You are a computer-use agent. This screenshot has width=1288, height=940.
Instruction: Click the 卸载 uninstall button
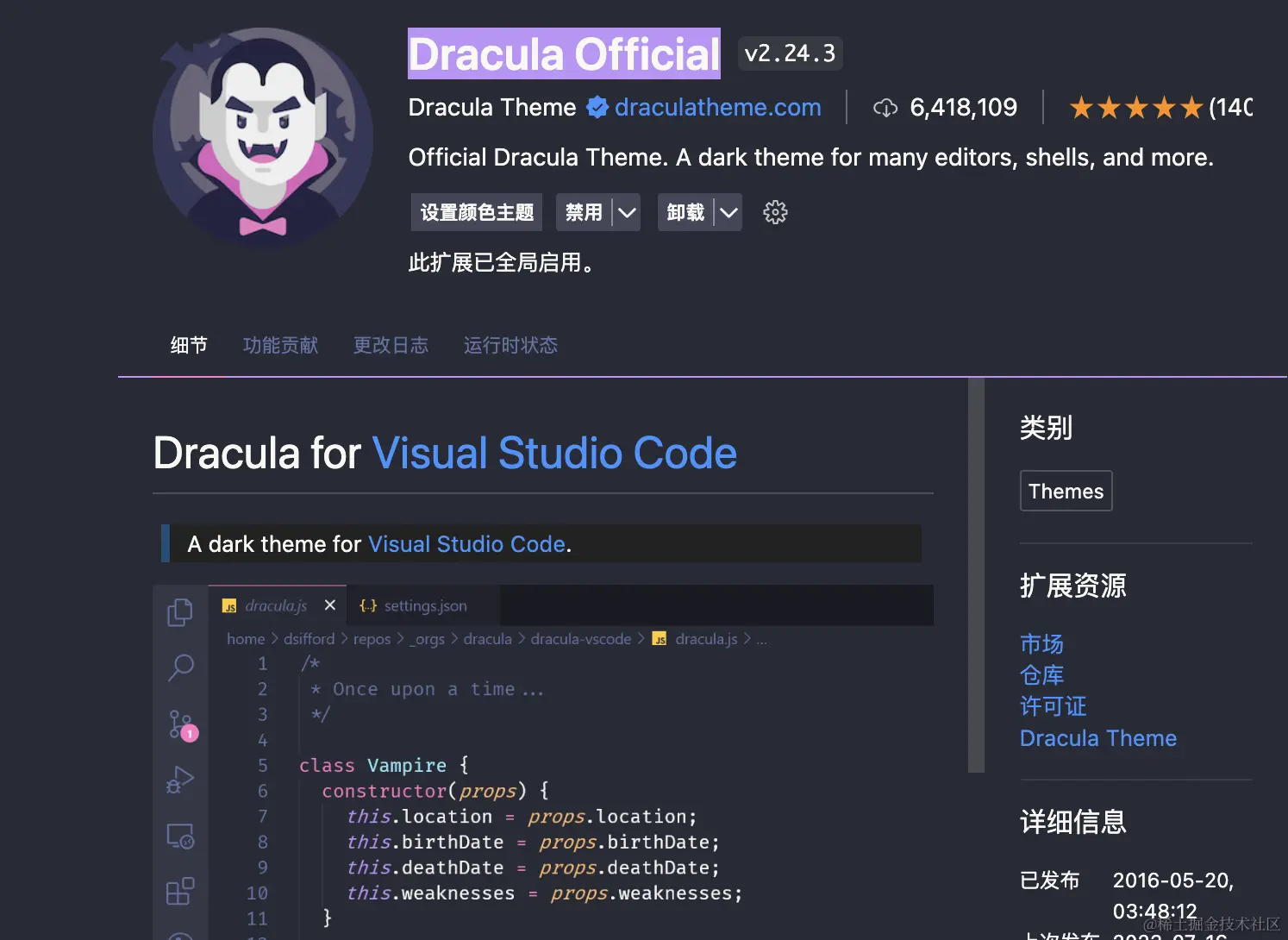click(x=685, y=212)
